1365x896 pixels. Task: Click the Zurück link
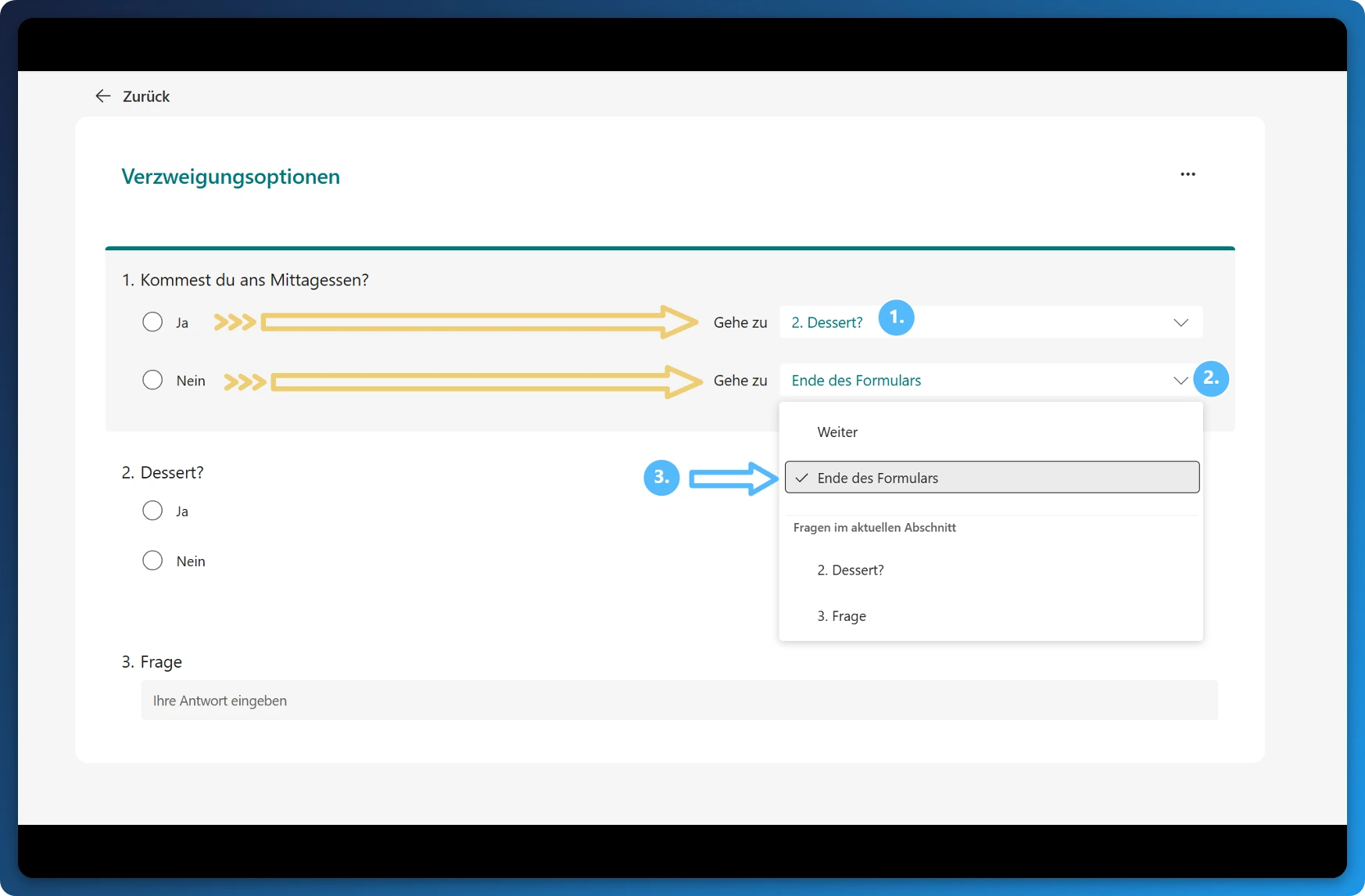145,95
